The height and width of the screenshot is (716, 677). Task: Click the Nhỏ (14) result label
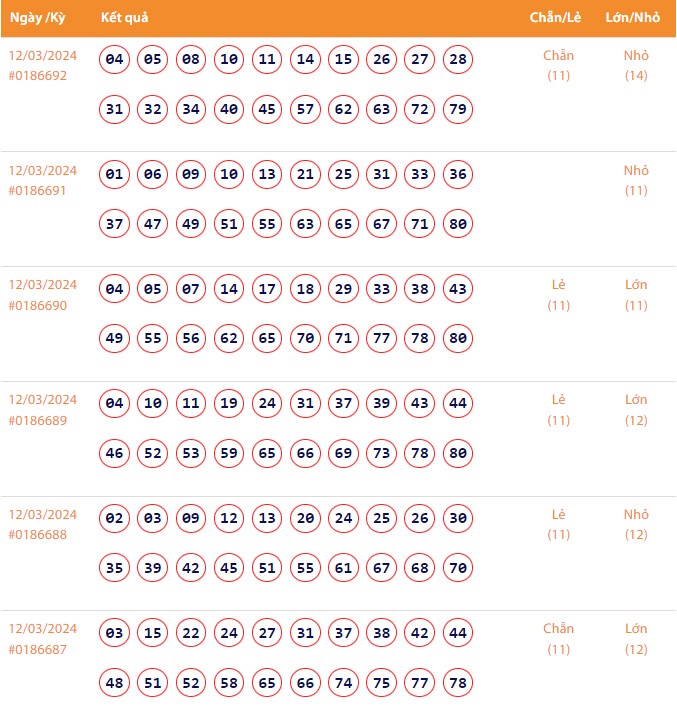tap(636, 65)
